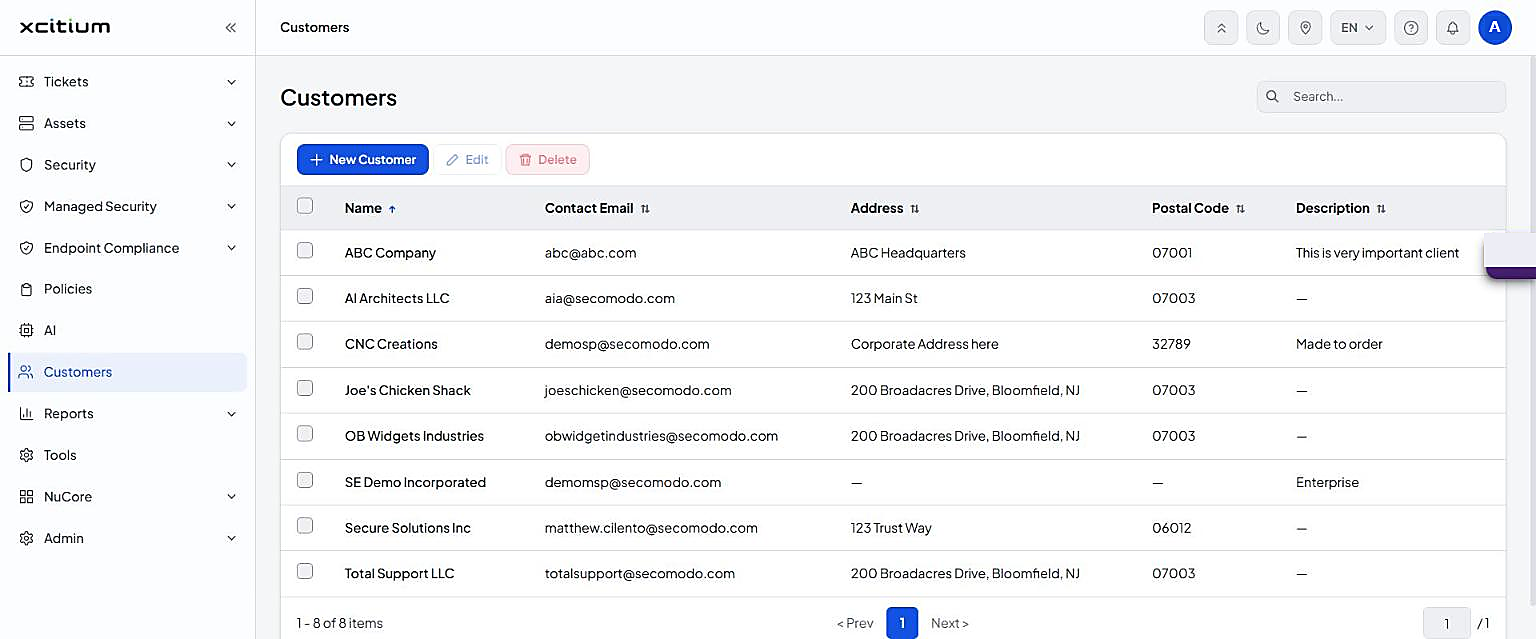Click the Policies clipboard icon
The image size is (1536, 639).
[27, 289]
